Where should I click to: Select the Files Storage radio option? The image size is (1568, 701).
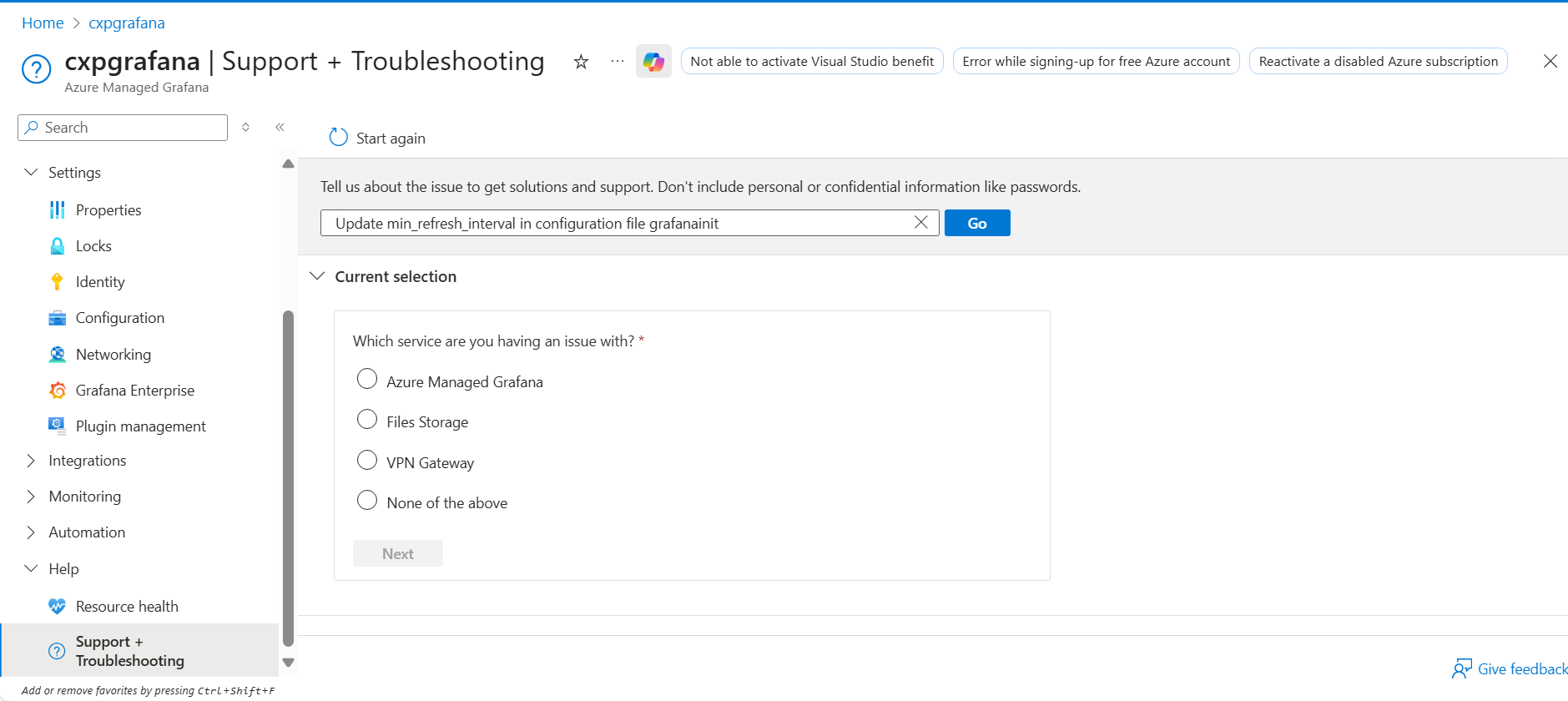[367, 420]
